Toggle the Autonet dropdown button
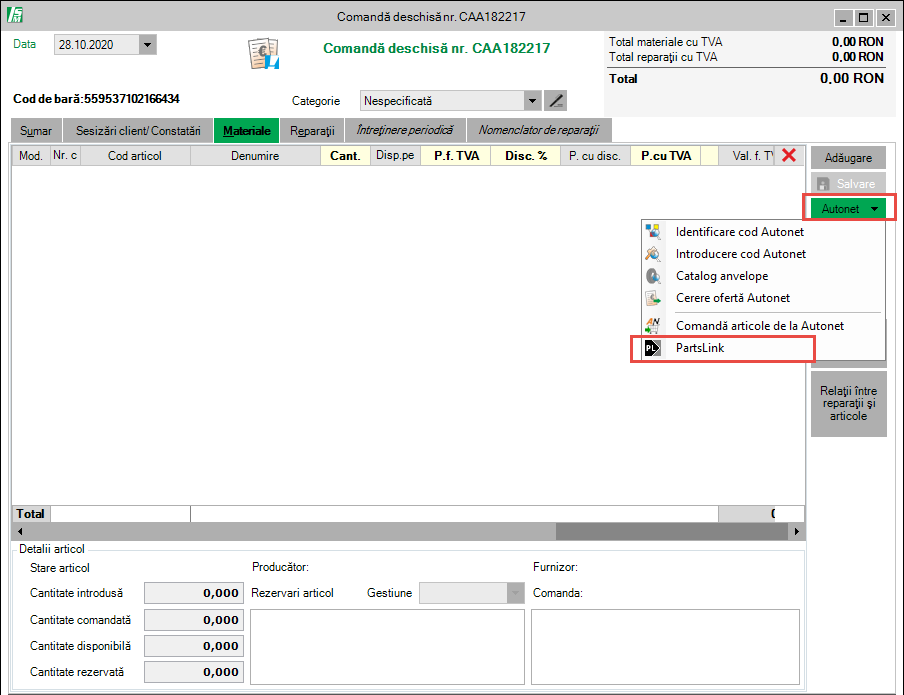 [x=848, y=209]
